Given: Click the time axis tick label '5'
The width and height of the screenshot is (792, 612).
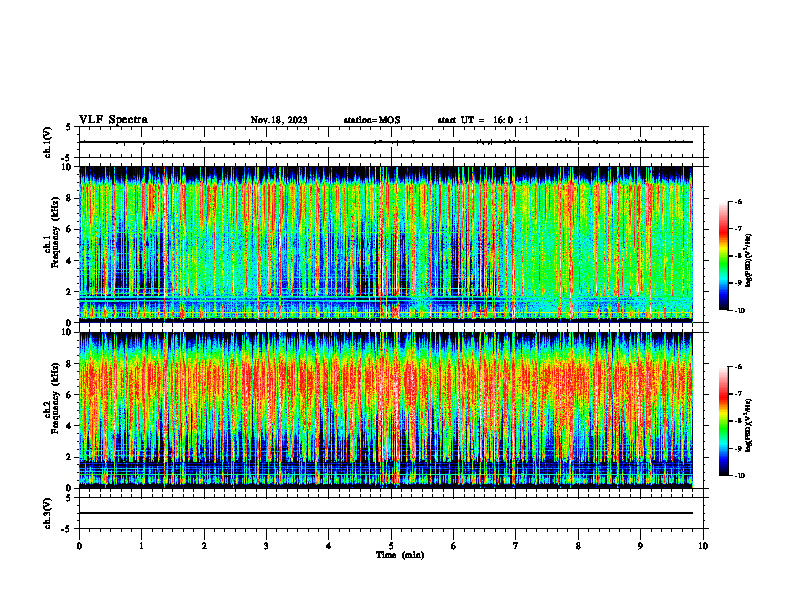Looking at the screenshot, I should tap(391, 546).
